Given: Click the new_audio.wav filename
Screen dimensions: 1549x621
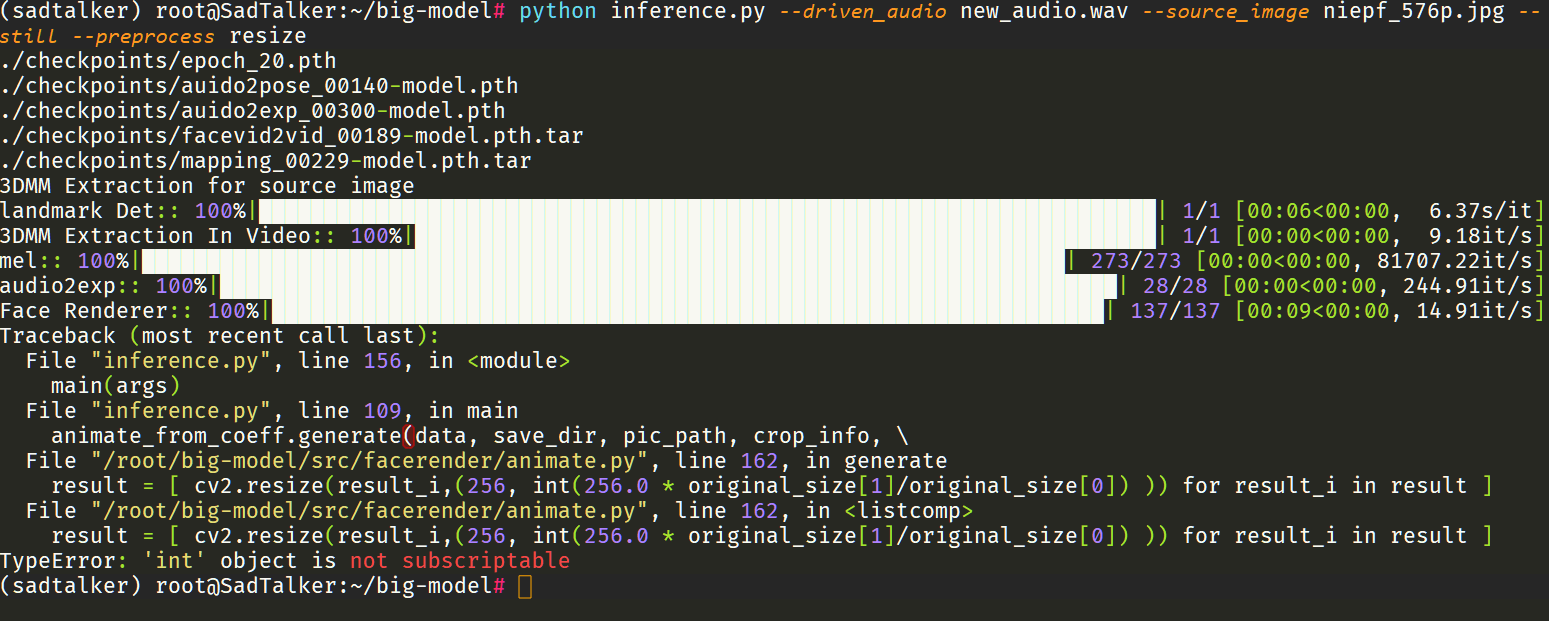Looking at the screenshot, I should click(x=1040, y=12).
